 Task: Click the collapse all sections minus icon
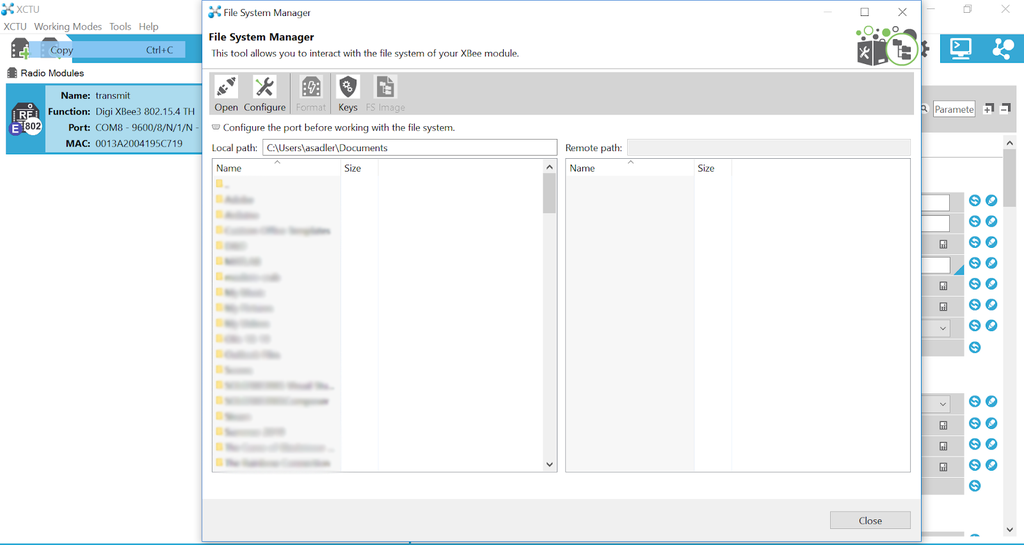(x=1005, y=109)
